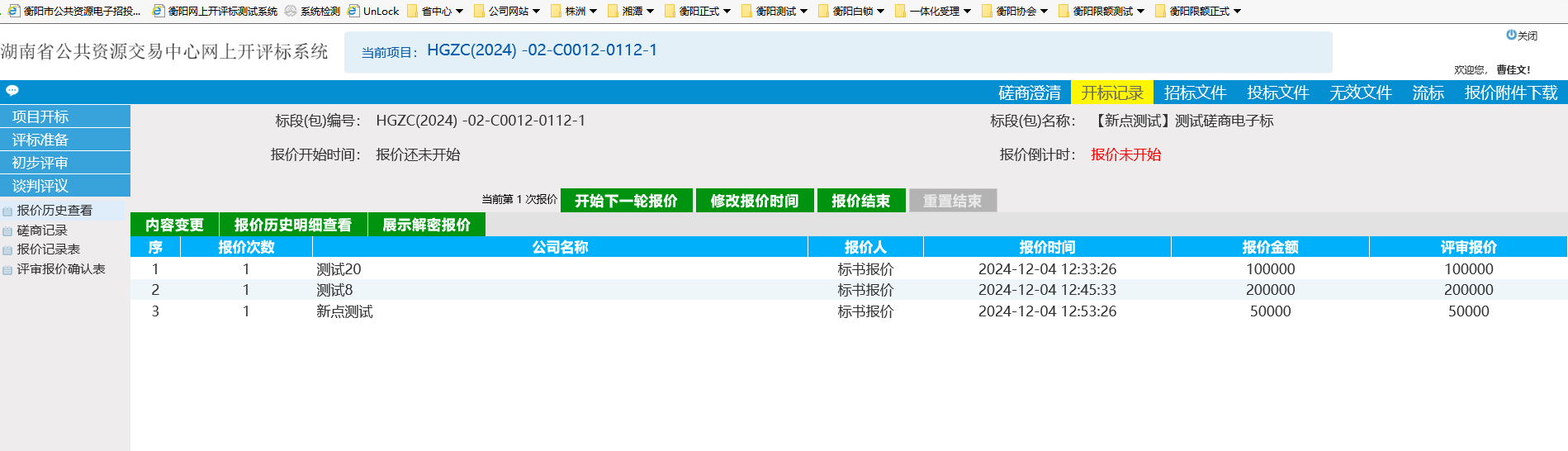1568x451 pixels.
Task: Switch to the 磋商澄清 tab
Action: (x=1029, y=93)
